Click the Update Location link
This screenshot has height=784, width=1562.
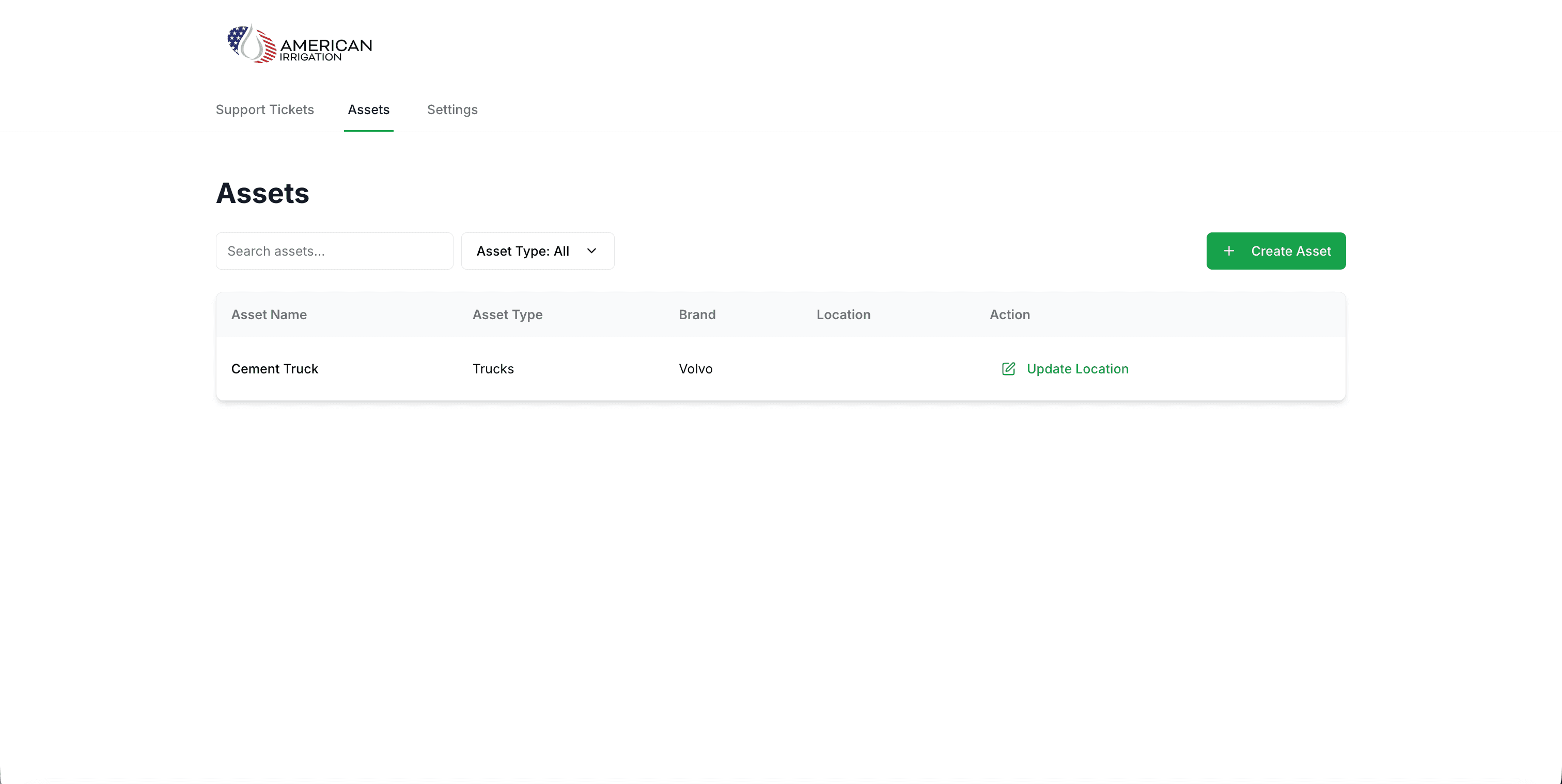tap(1077, 369)
